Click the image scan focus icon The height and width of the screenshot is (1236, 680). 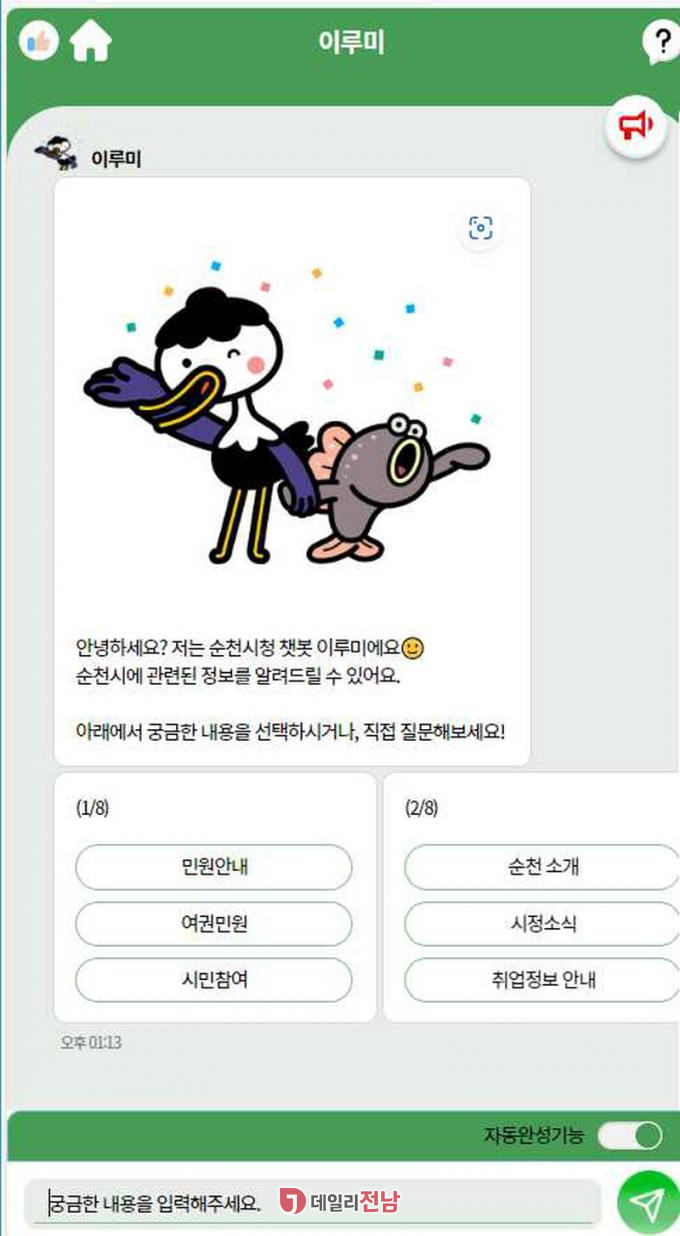tap(481, 229)
